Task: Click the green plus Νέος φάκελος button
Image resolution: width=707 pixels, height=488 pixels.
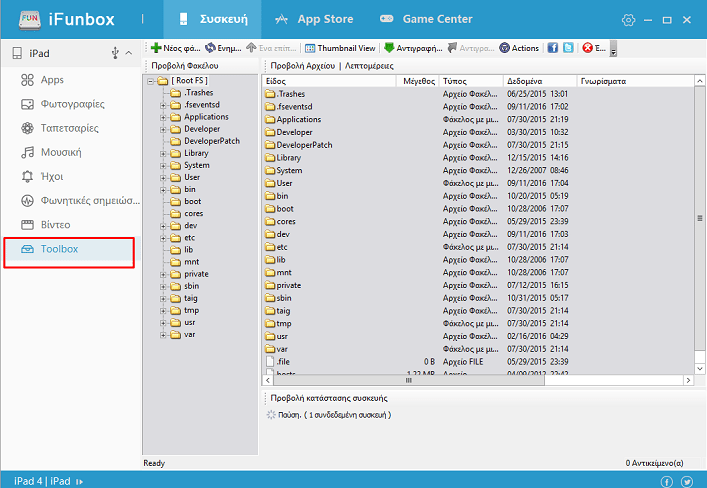Action: point(175,48)
